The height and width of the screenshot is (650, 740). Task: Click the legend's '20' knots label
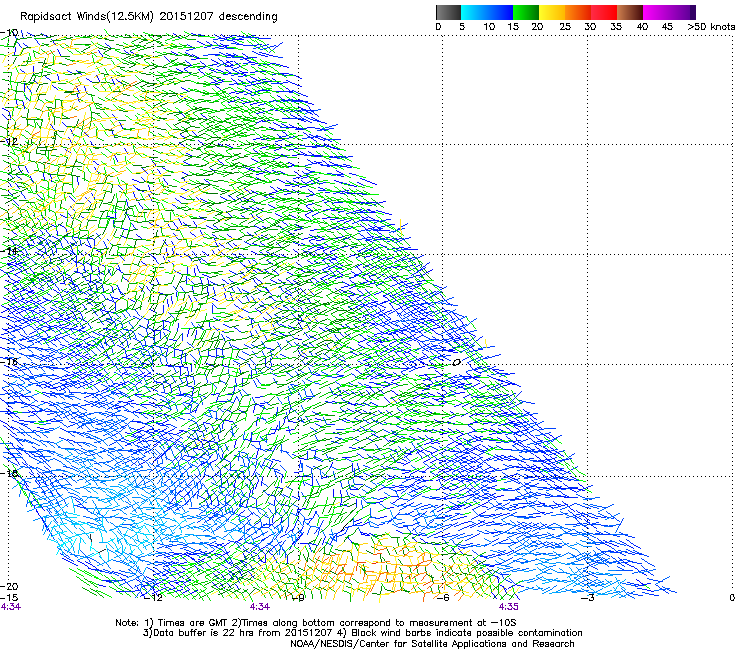537,27
